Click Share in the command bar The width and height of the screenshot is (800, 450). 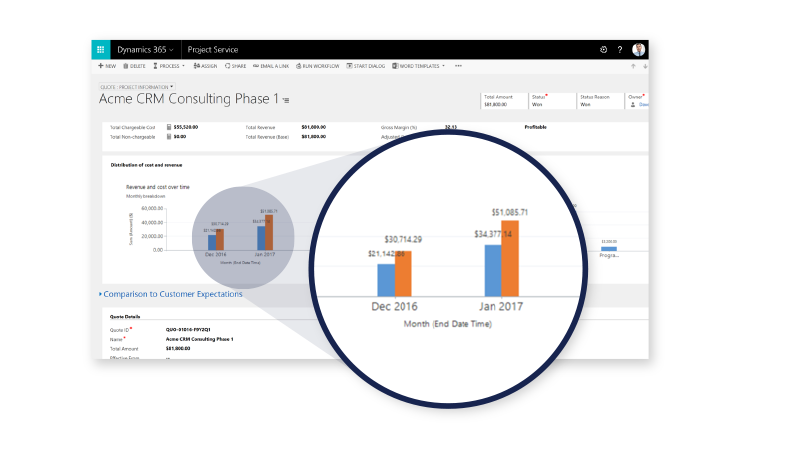coord(235,66)
